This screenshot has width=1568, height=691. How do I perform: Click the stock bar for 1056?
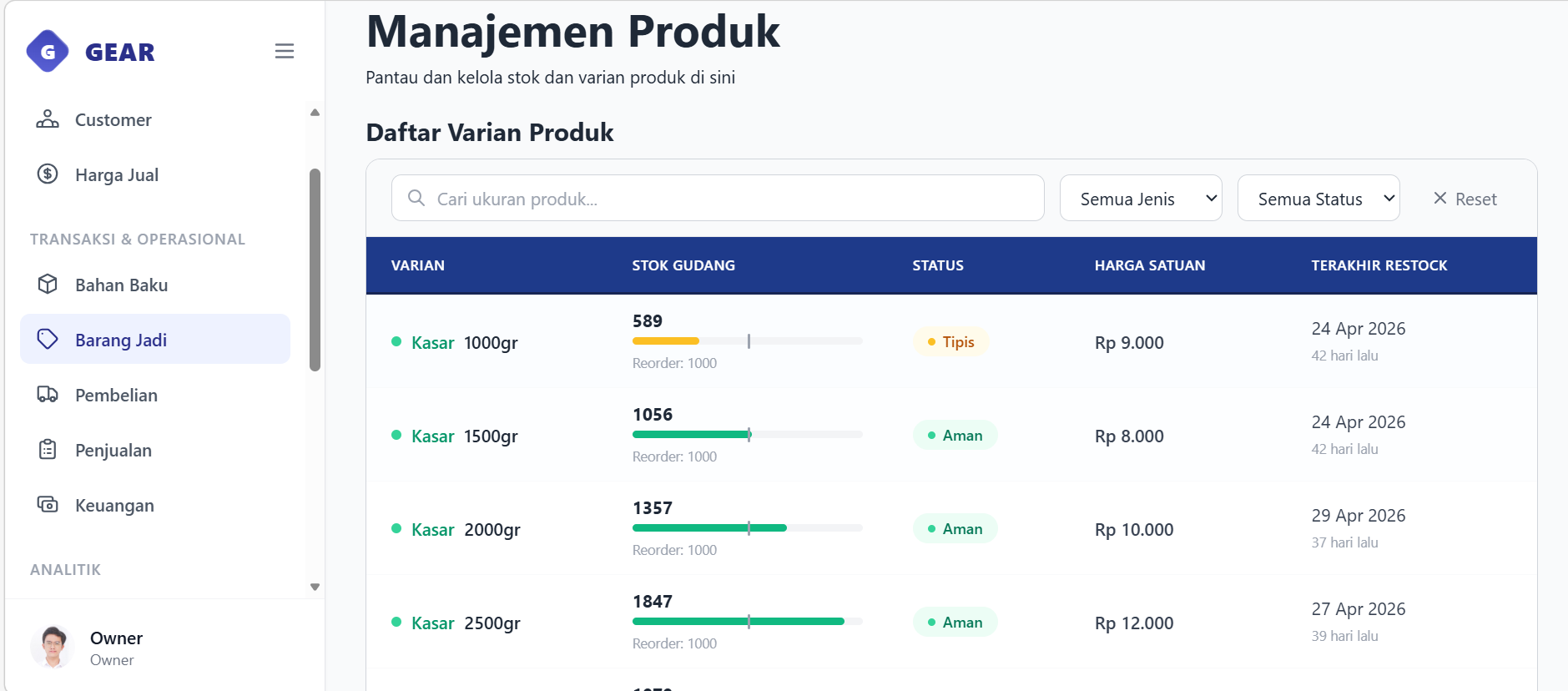click(x=748, y=434)
